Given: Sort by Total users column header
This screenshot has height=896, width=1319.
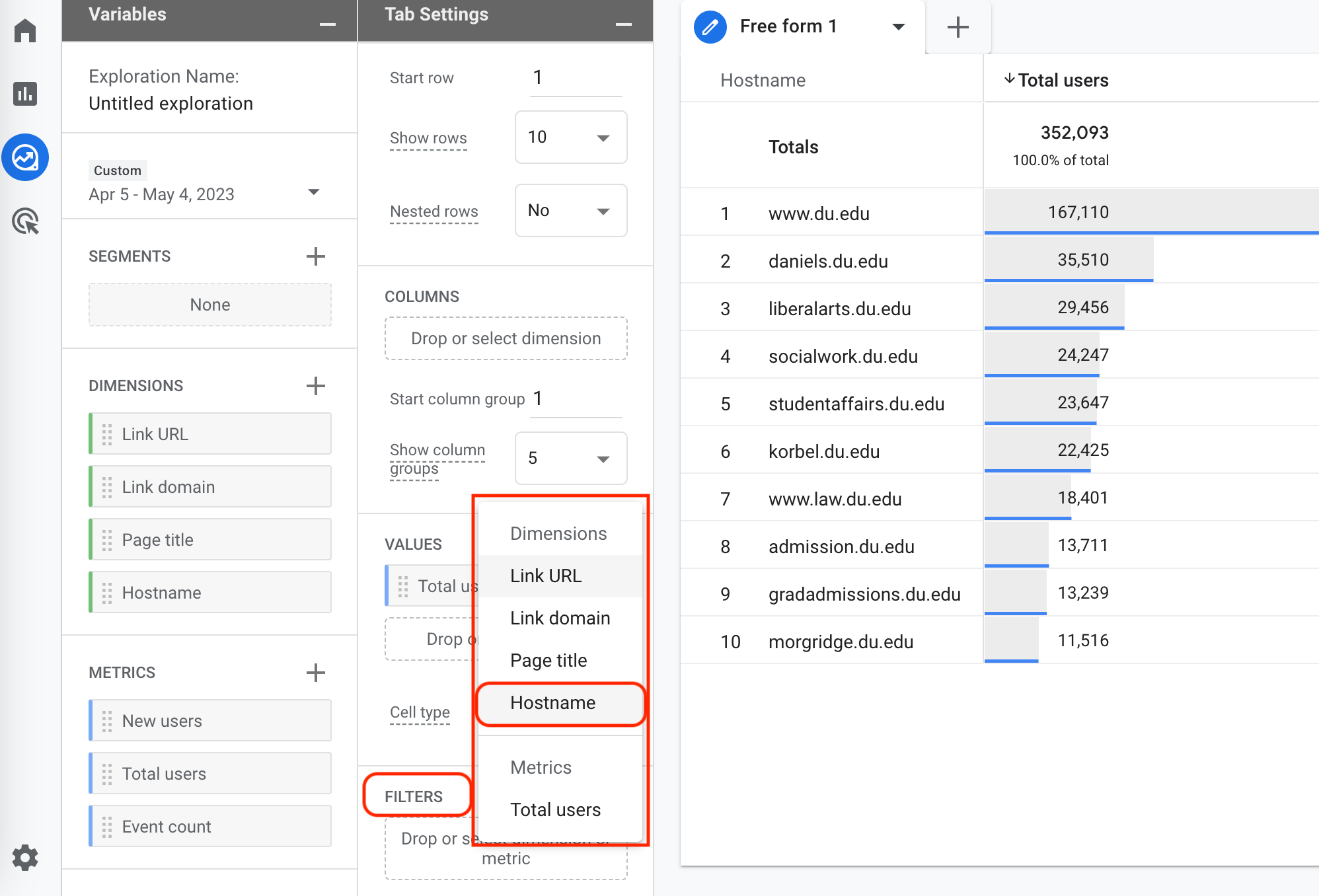Looking at the screenshot, I should coord(1063,81).
